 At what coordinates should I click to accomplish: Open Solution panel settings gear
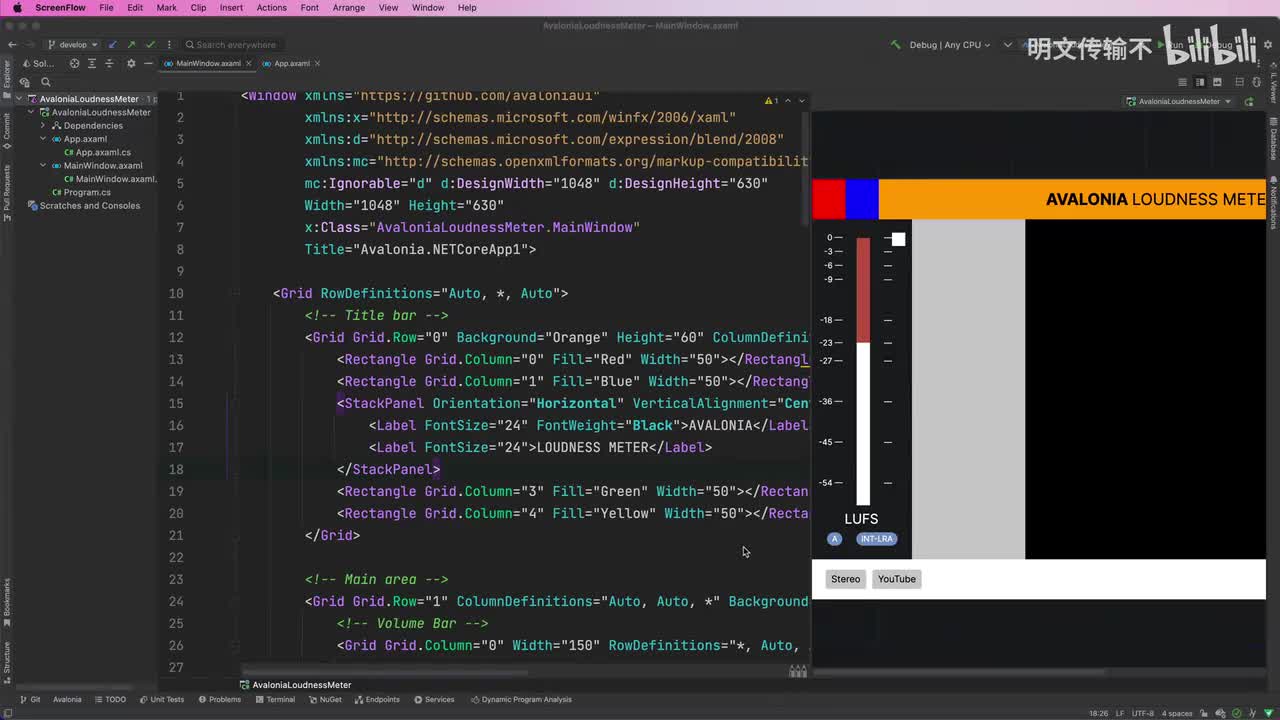pyautogui.click(x=131, y=63)
